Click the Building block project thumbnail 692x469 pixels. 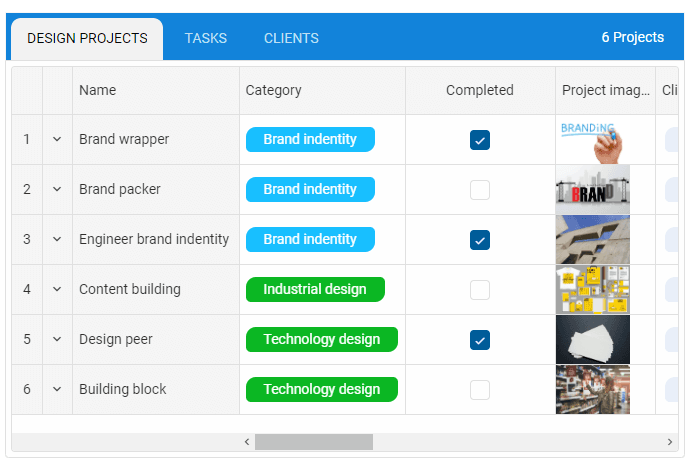(x=592, y=390)
